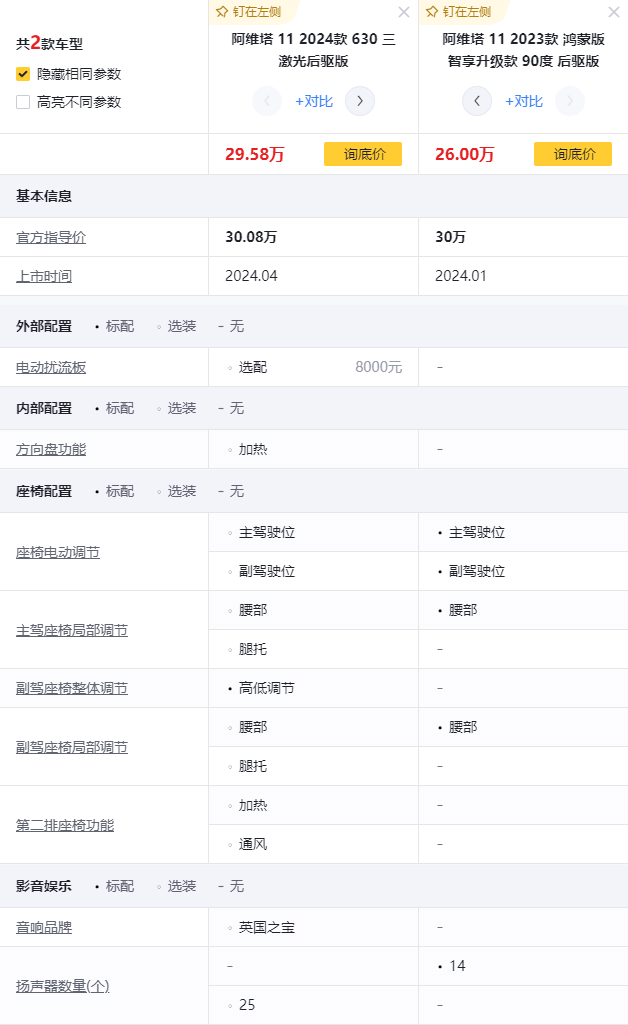Image resolution: width=628 pixels, height=1025 pixels.
Task: Open the 音响品牌 parameter link
Action: pos(44,927)
